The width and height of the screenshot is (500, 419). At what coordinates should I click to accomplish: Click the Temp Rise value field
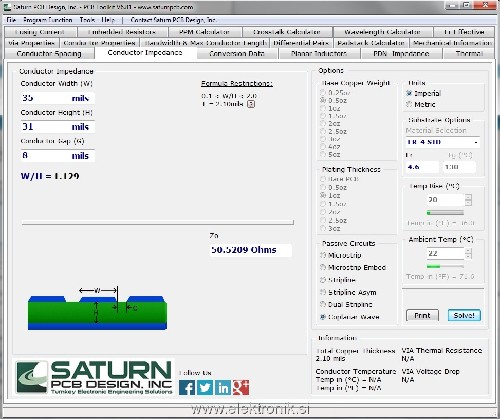click(x=445, y=200)
